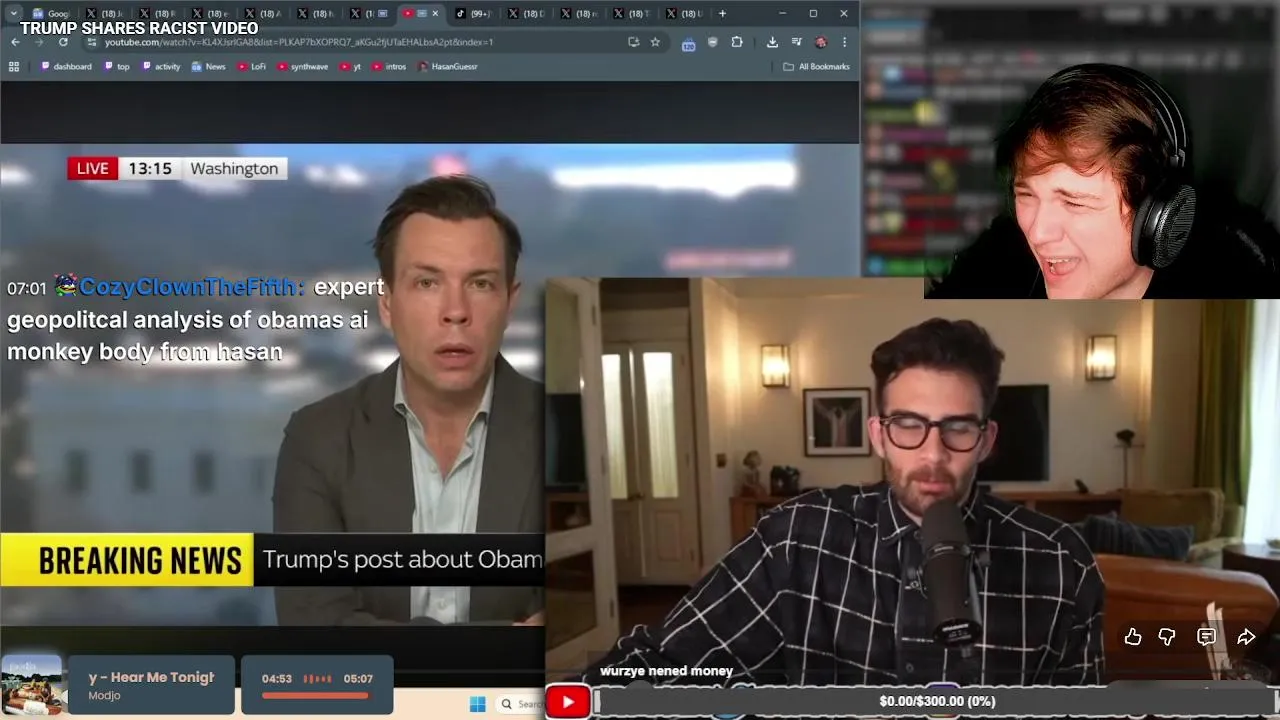Click the LIVE badge on news video
The width and height of the screenshot is (1280, 720).
pyautogui.click(x=92, y=168)
